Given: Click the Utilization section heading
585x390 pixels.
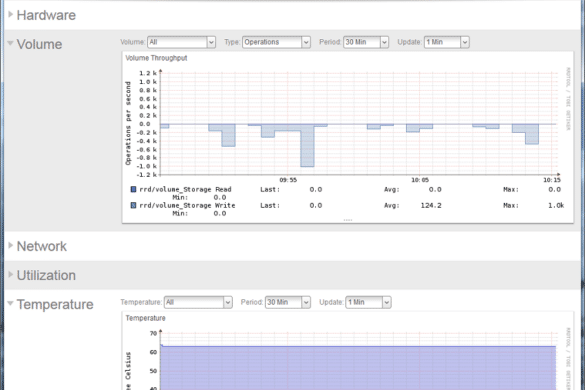Looking at the screenshot, I should point(46,275).
